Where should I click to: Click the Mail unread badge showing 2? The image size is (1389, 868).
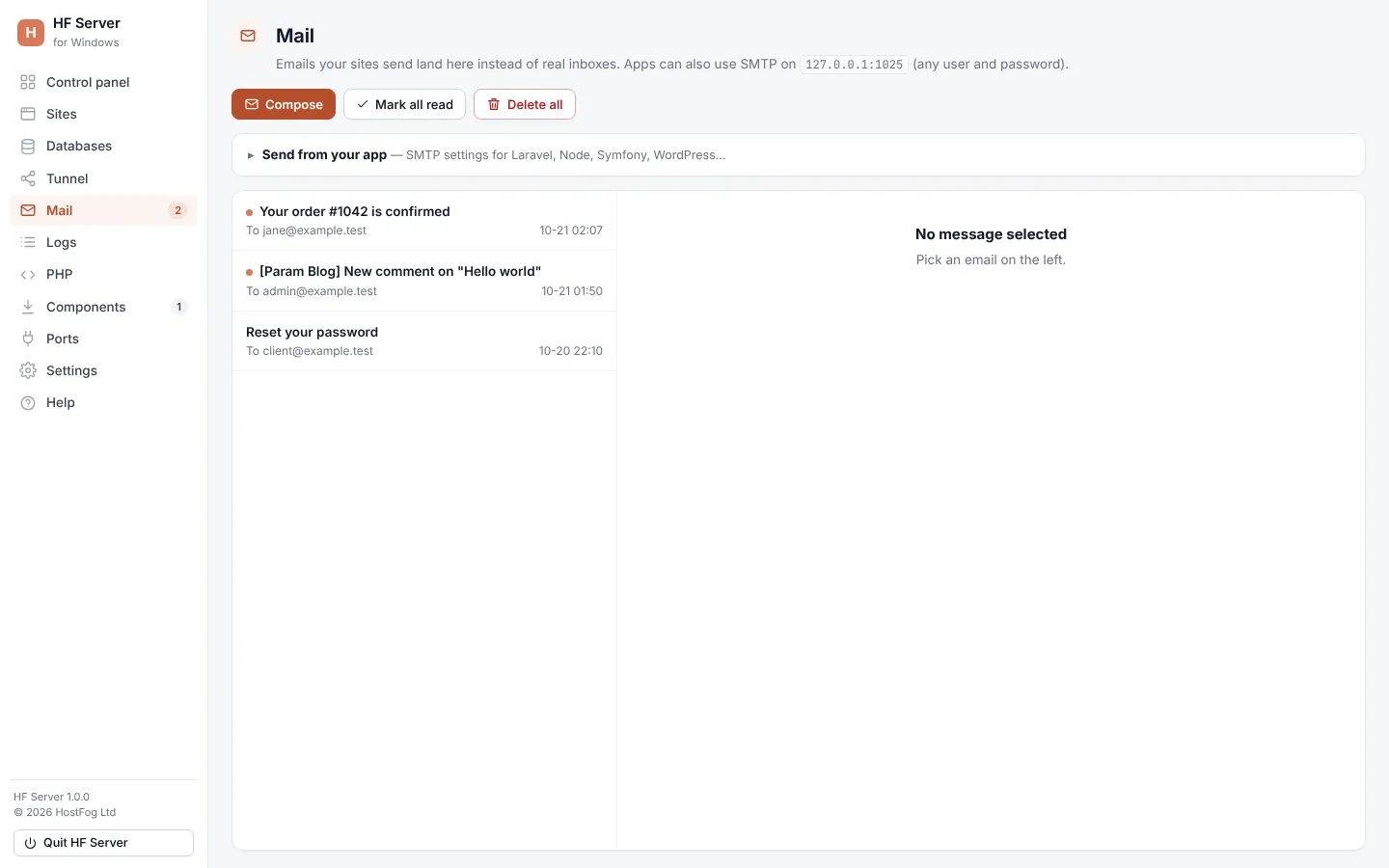177,210
